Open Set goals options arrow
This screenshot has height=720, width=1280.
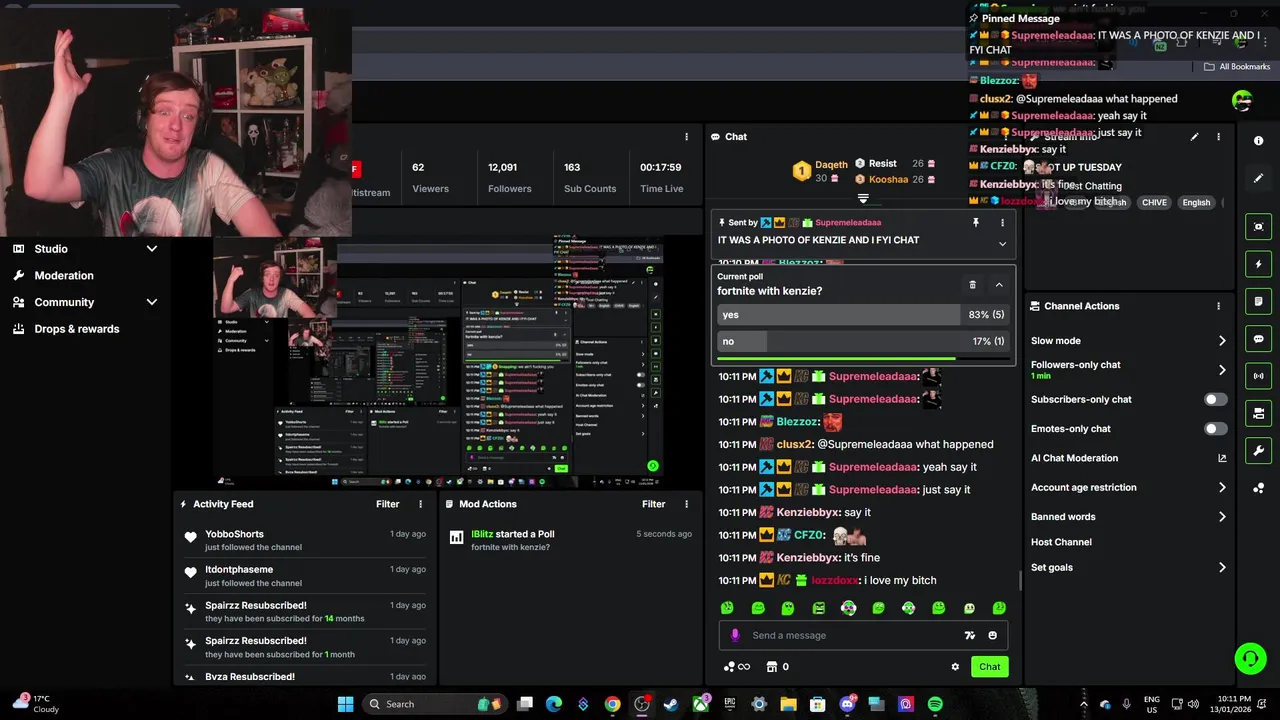click(1222, 567)
